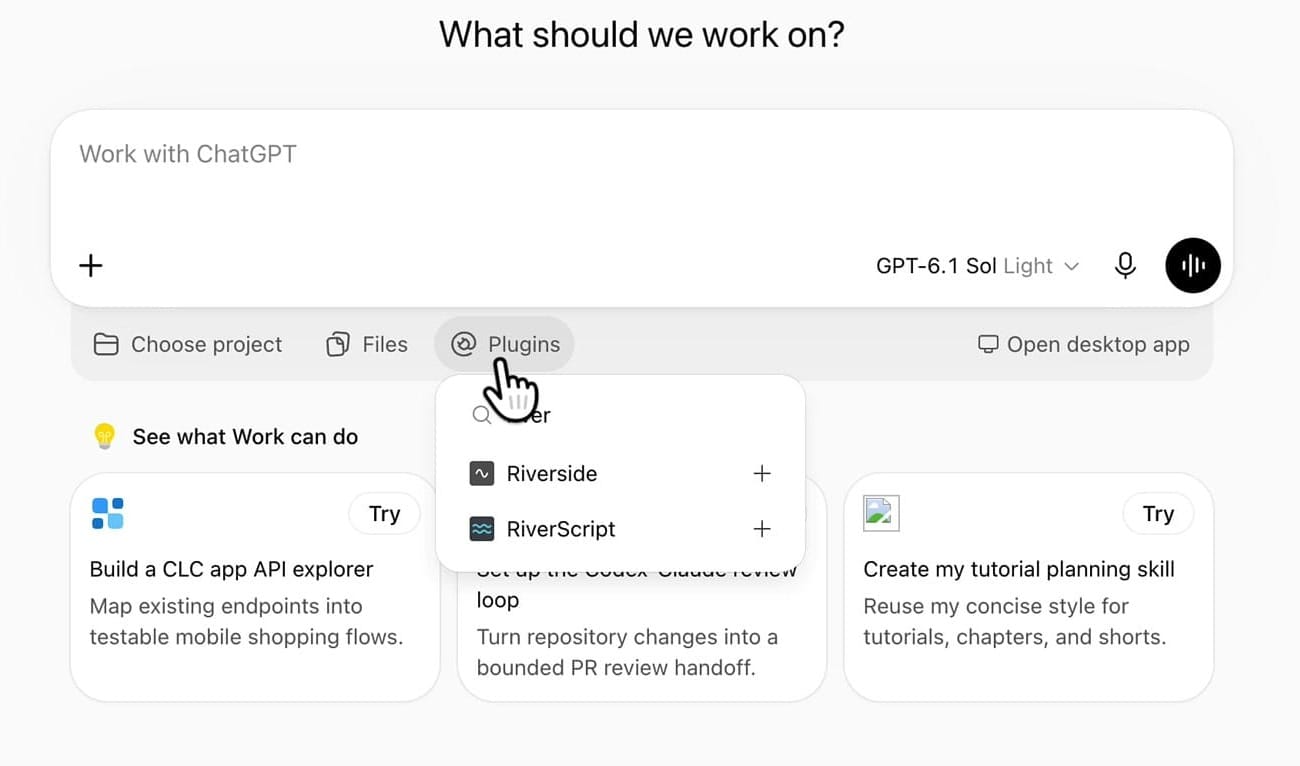Open See what Work can do
Viewport: 1300px width, 766px height.
click(x=245, y=437)
